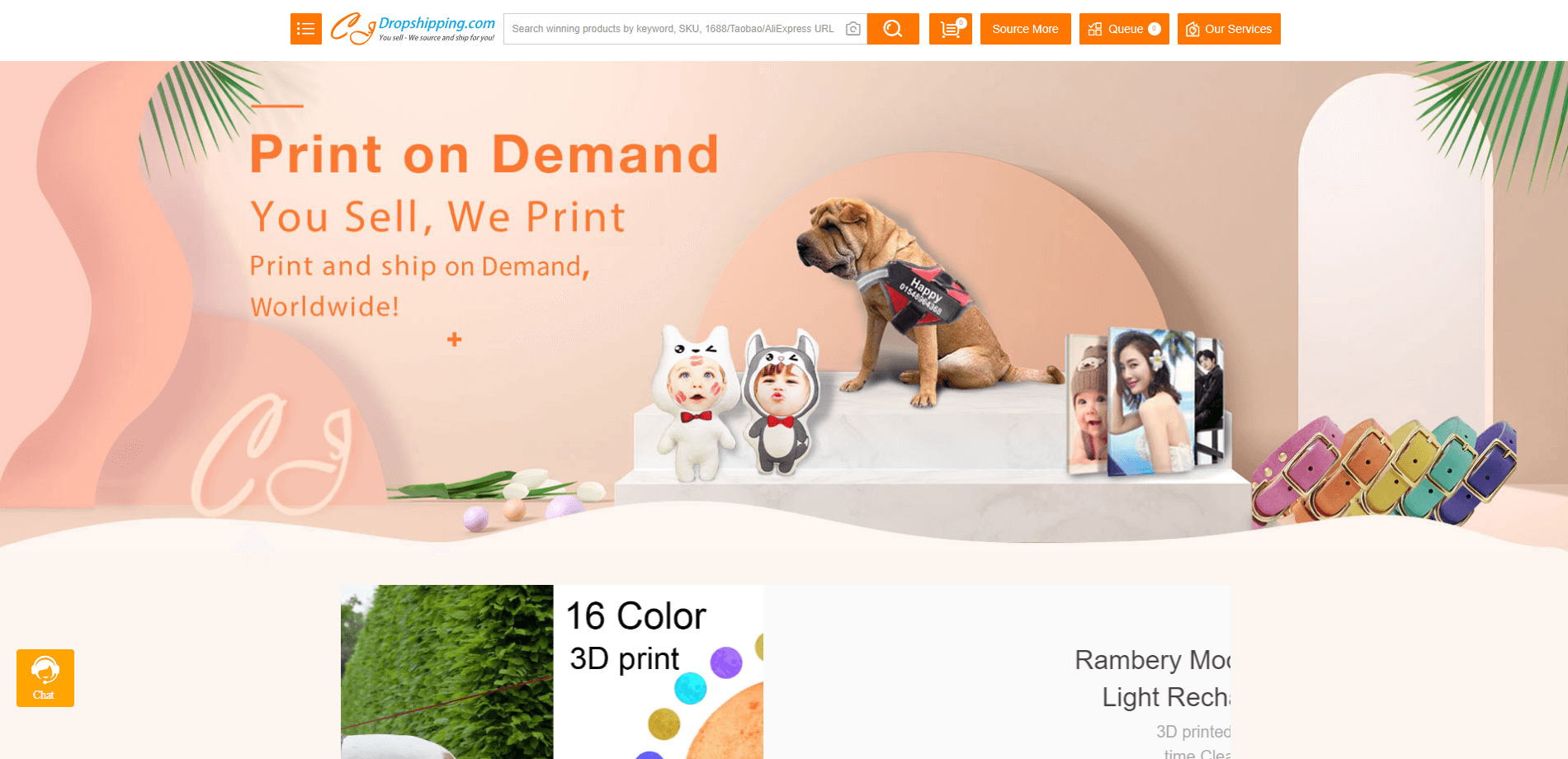Open the shopping cart icon
The width and height of the screenshot is (1568, 759).
click(x=950, y=29)
